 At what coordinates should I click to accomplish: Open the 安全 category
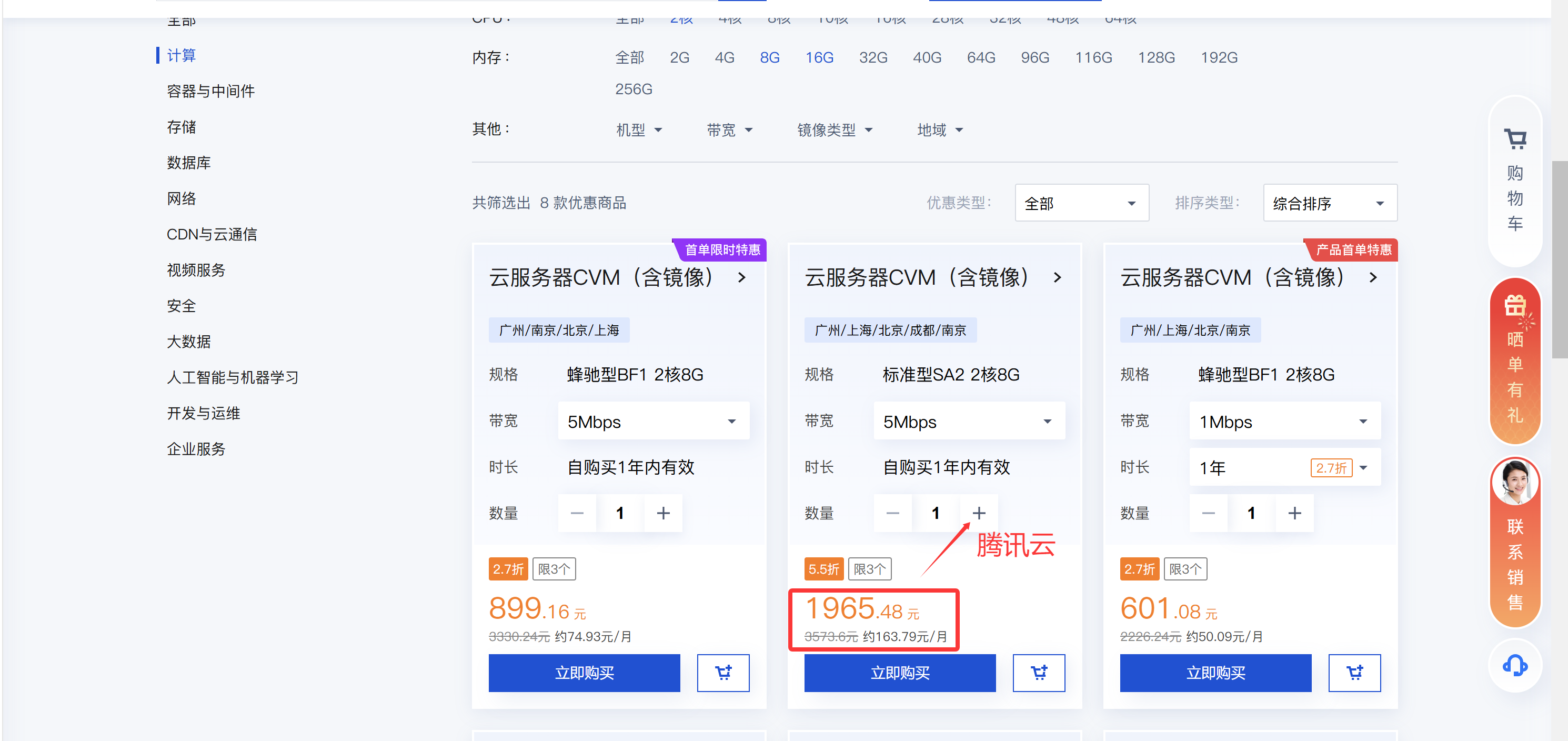(182, 306)
